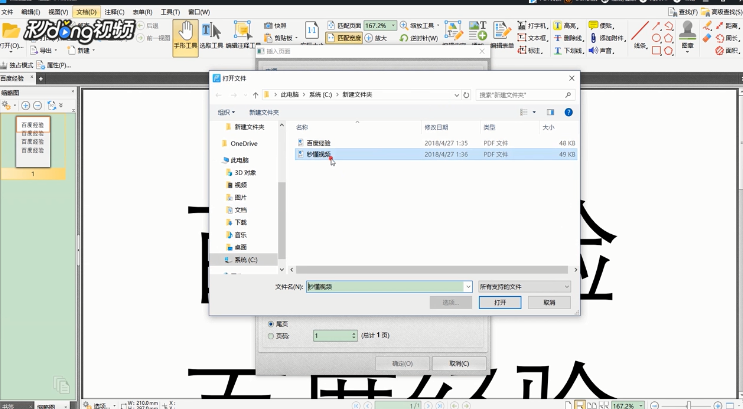
Task: Select the Strikeout (删除线) tool
Action: [x=568, y=38]
